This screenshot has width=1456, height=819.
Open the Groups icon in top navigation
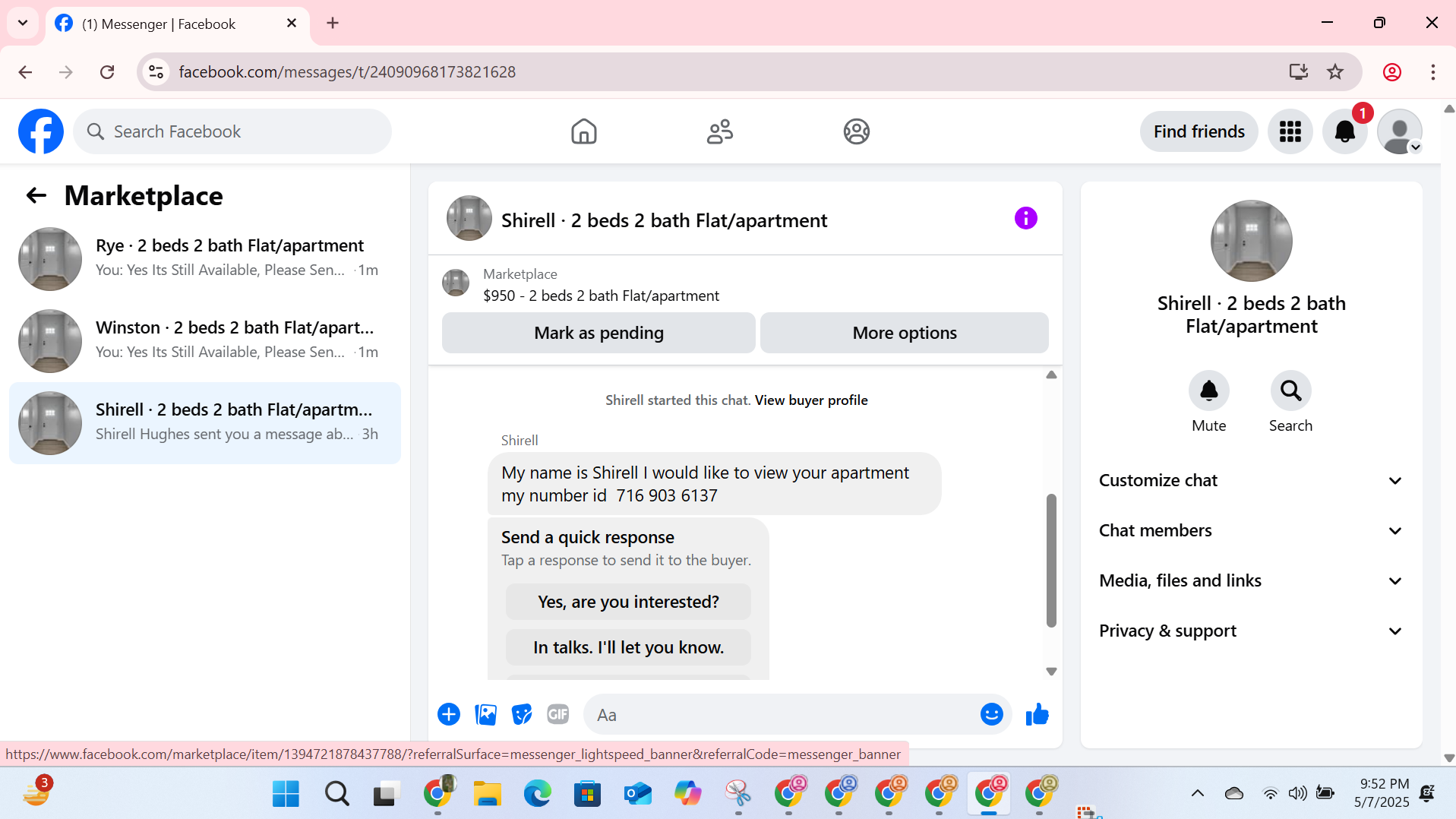pos(856,131)
